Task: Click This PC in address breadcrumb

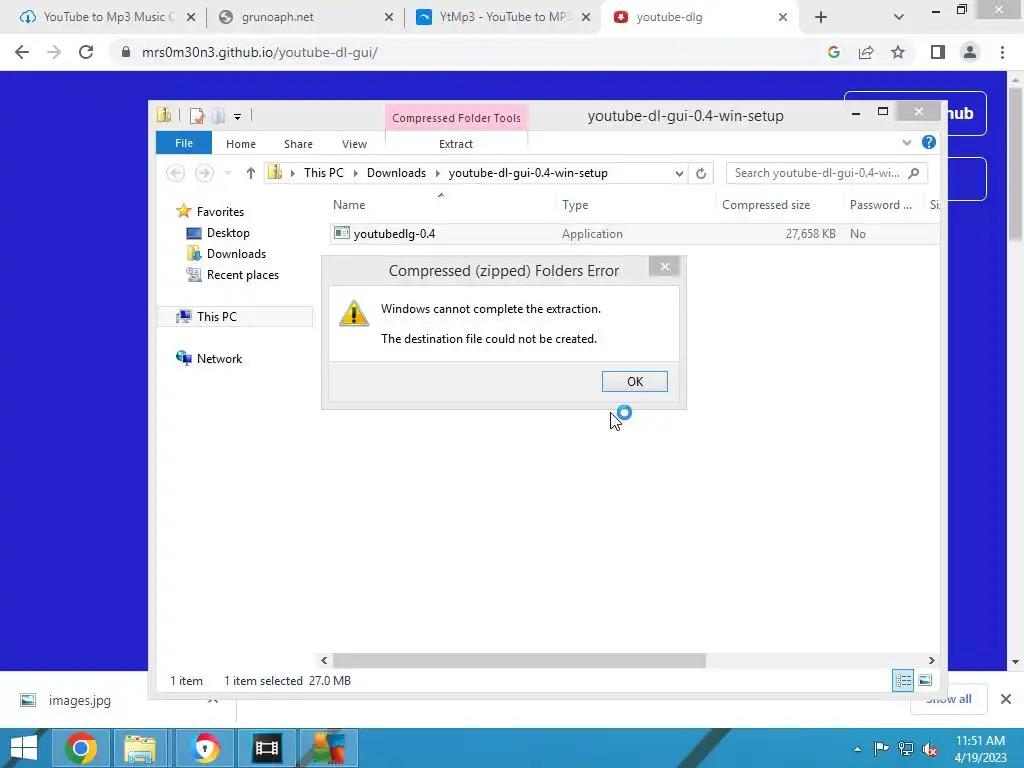Action: click(x=323, y=173)
